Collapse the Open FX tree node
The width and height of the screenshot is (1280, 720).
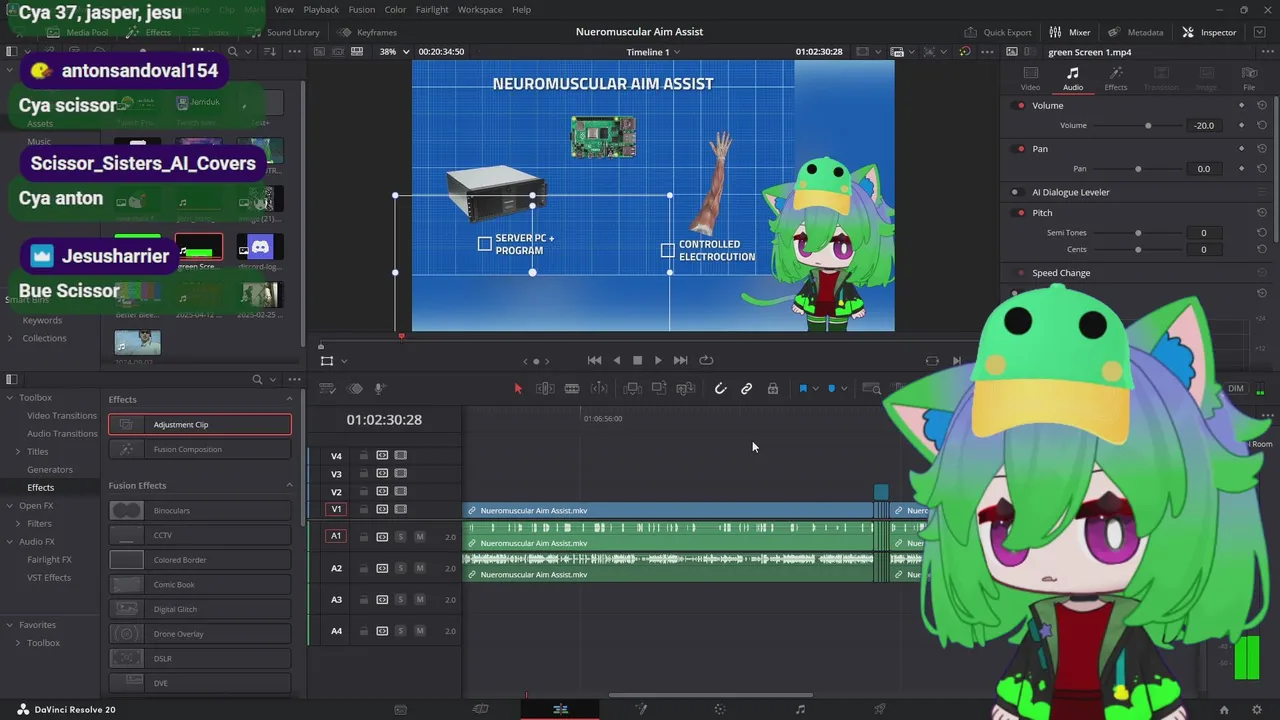10,506
